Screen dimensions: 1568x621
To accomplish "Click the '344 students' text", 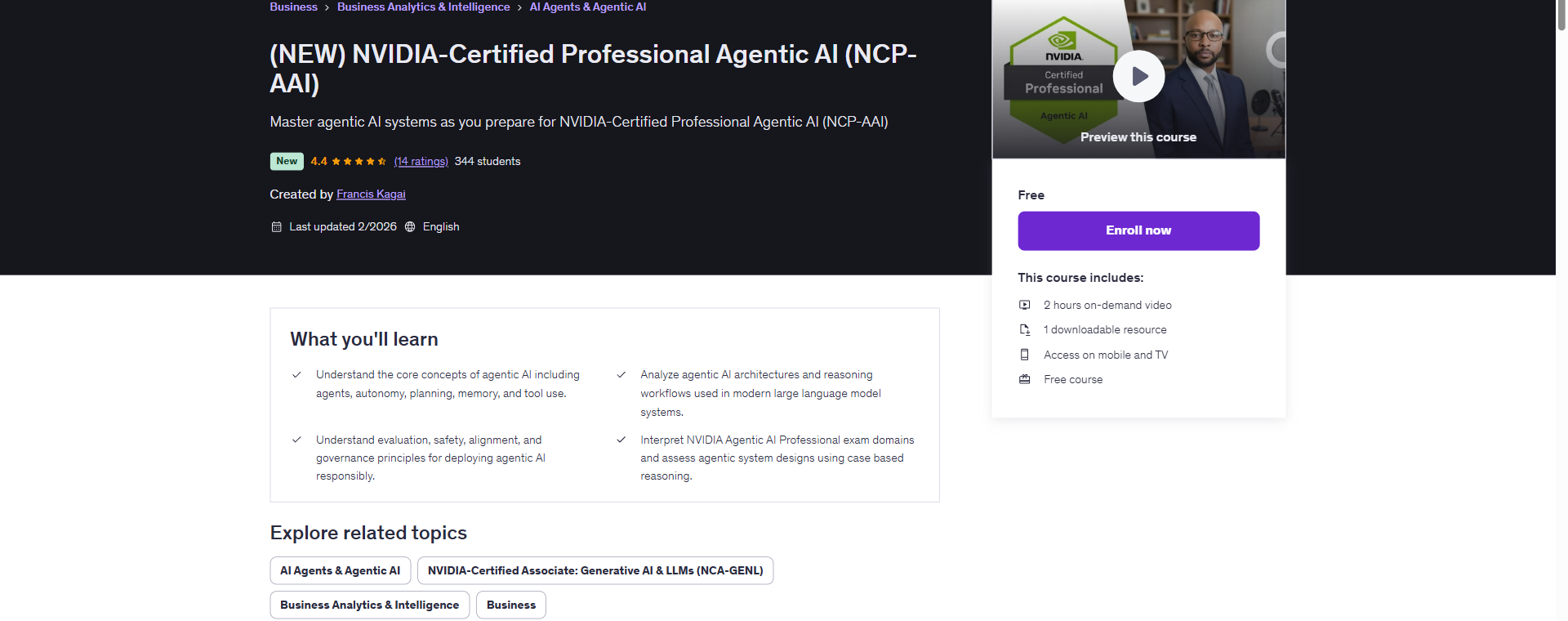I will 488,161.
